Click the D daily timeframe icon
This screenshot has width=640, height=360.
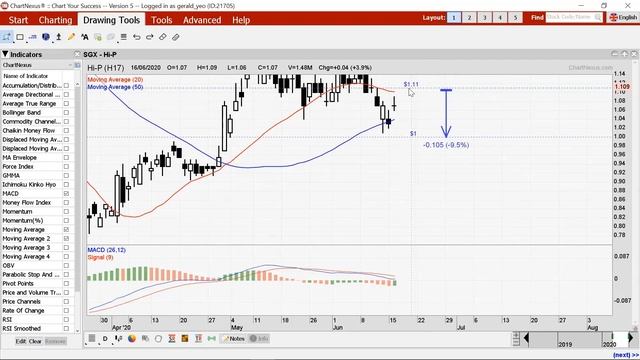tap(105, 338)
